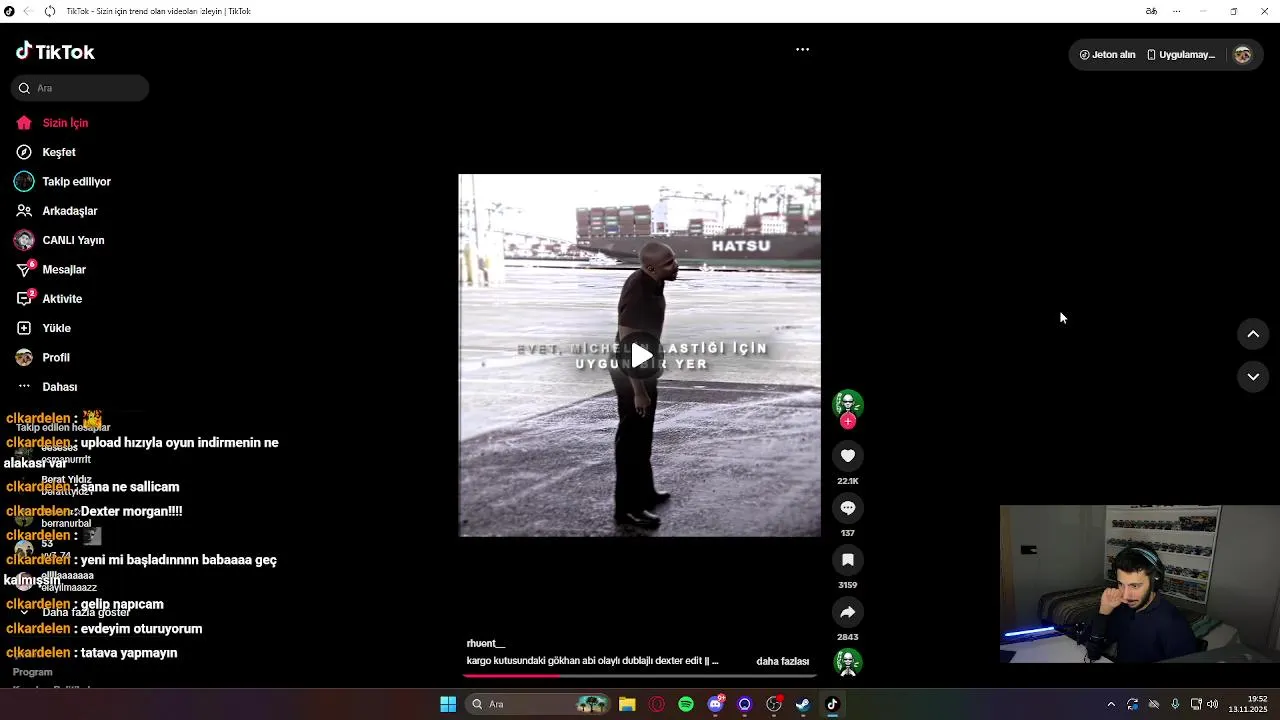Open profile avatar in top-right corner
Screen dimensions: 1280x720
click(x=1243, y=55)
